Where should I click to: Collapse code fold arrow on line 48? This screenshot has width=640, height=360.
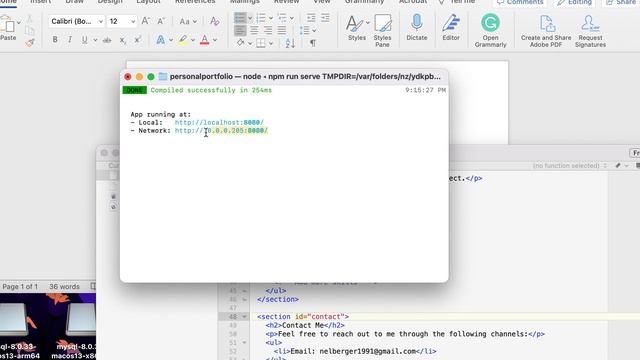click(x=244, y=316)
